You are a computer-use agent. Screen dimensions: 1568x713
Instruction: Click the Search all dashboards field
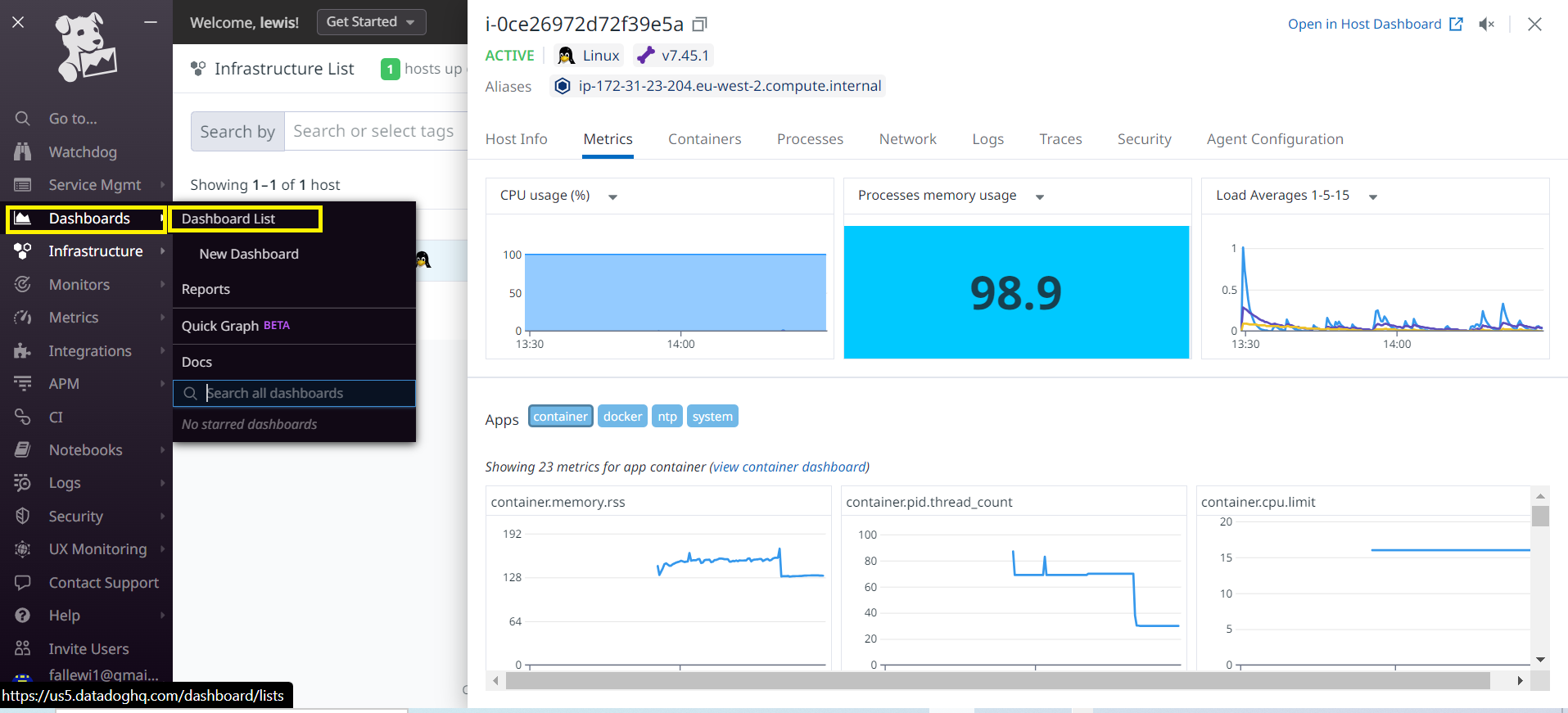click(294, 393)
